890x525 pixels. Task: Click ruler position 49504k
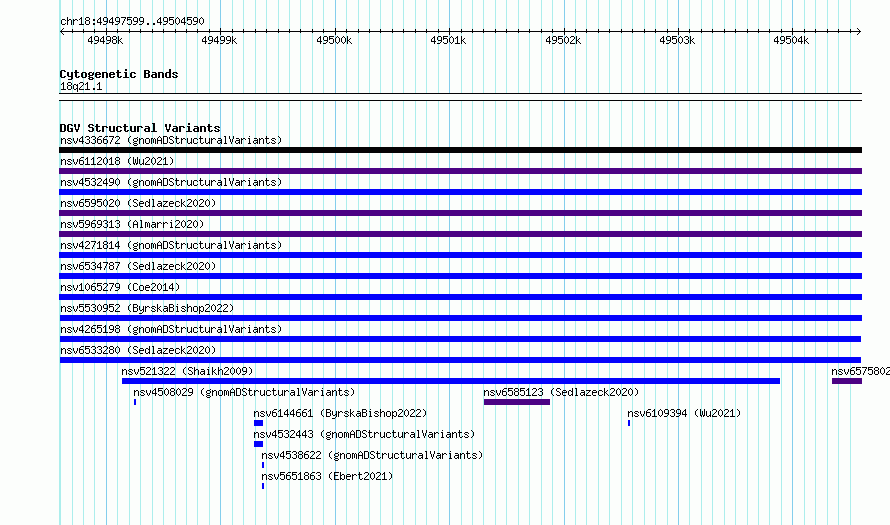click(x=791, y=40)
